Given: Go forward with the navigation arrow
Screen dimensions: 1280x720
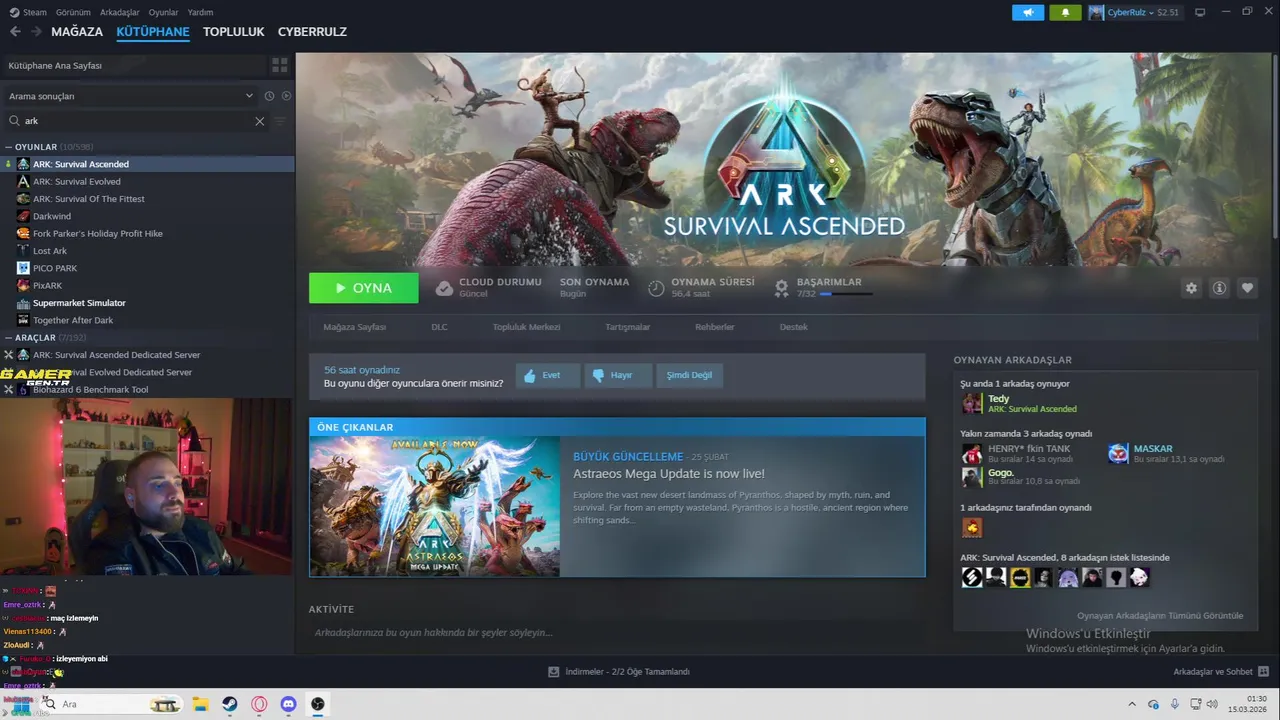Looking at the screenshot, I should [x=36, y=32].
